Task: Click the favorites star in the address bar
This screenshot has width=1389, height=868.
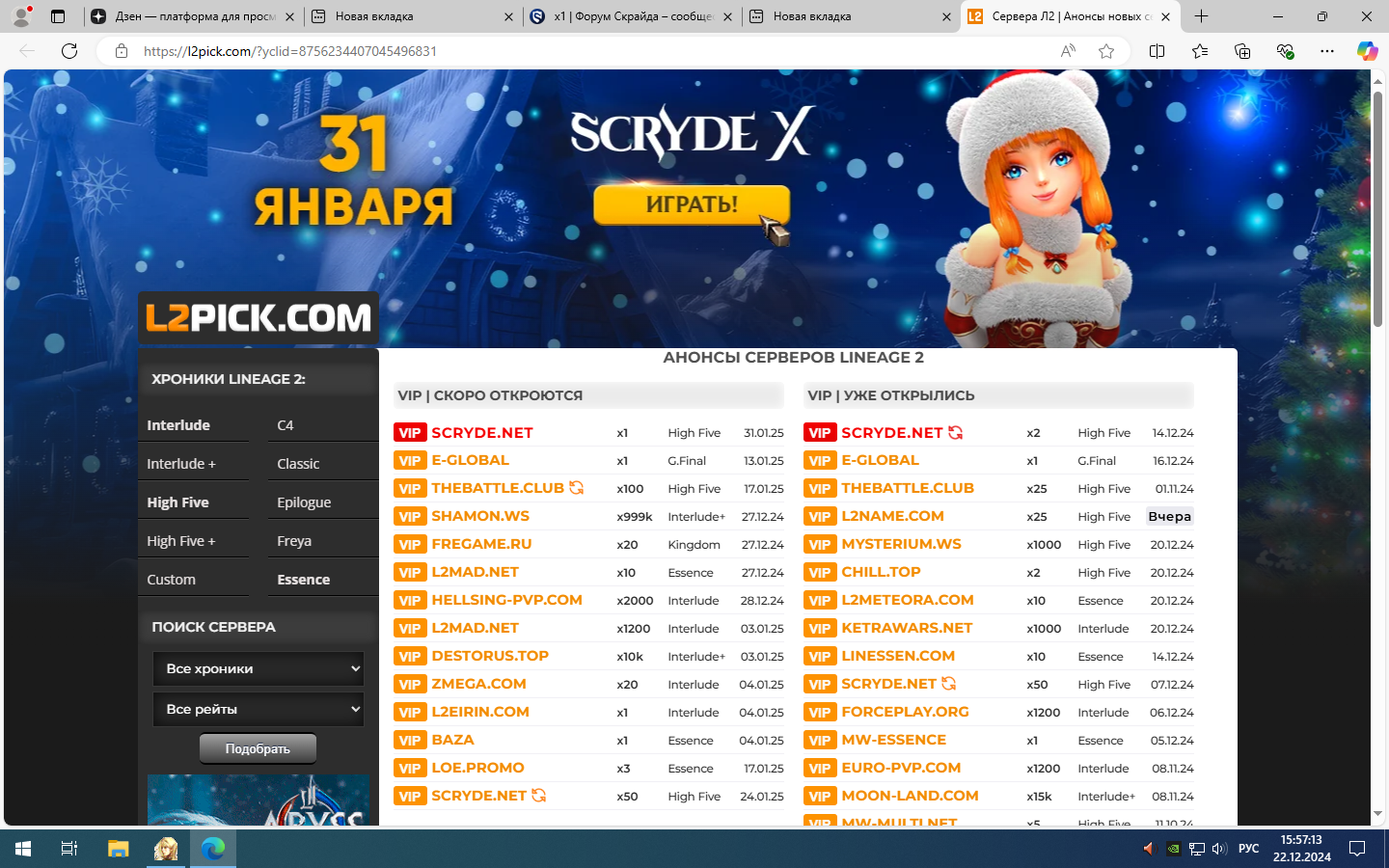Action: [x=1106, y=51]
